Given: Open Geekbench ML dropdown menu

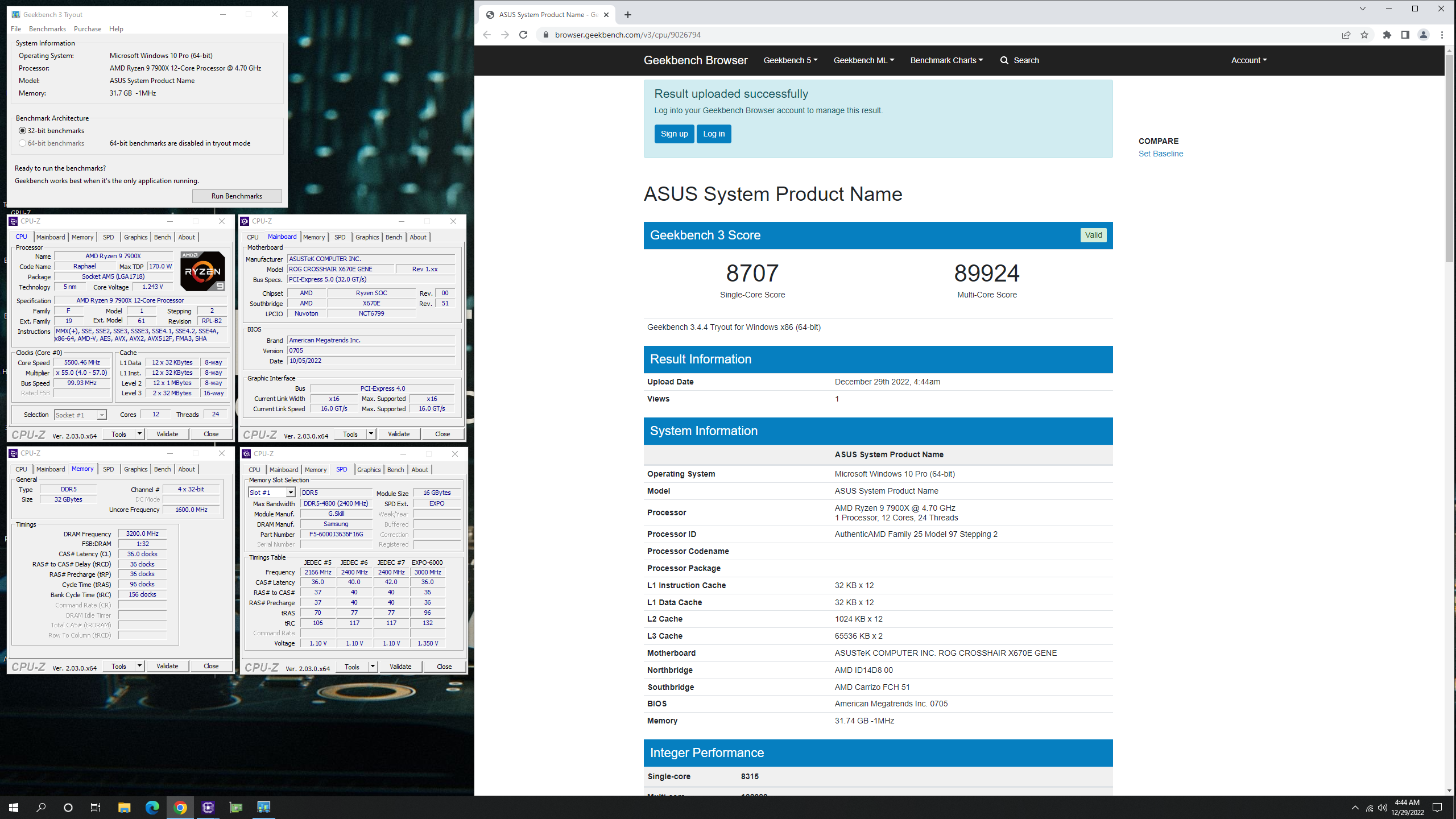Looking at the screenshot, I should click(x=864, y=60).
